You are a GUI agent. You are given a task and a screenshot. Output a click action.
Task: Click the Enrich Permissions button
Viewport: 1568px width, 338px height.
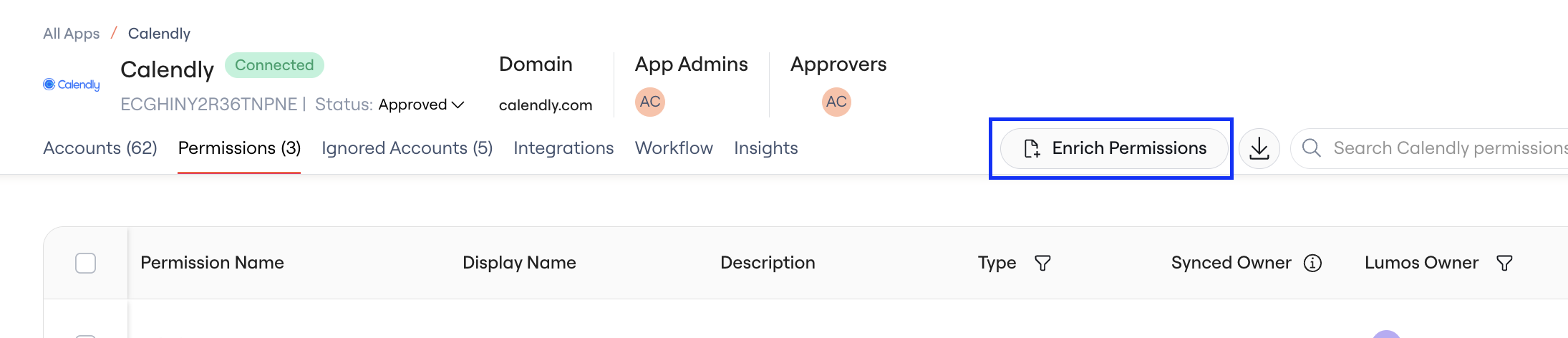point(1114,148)
